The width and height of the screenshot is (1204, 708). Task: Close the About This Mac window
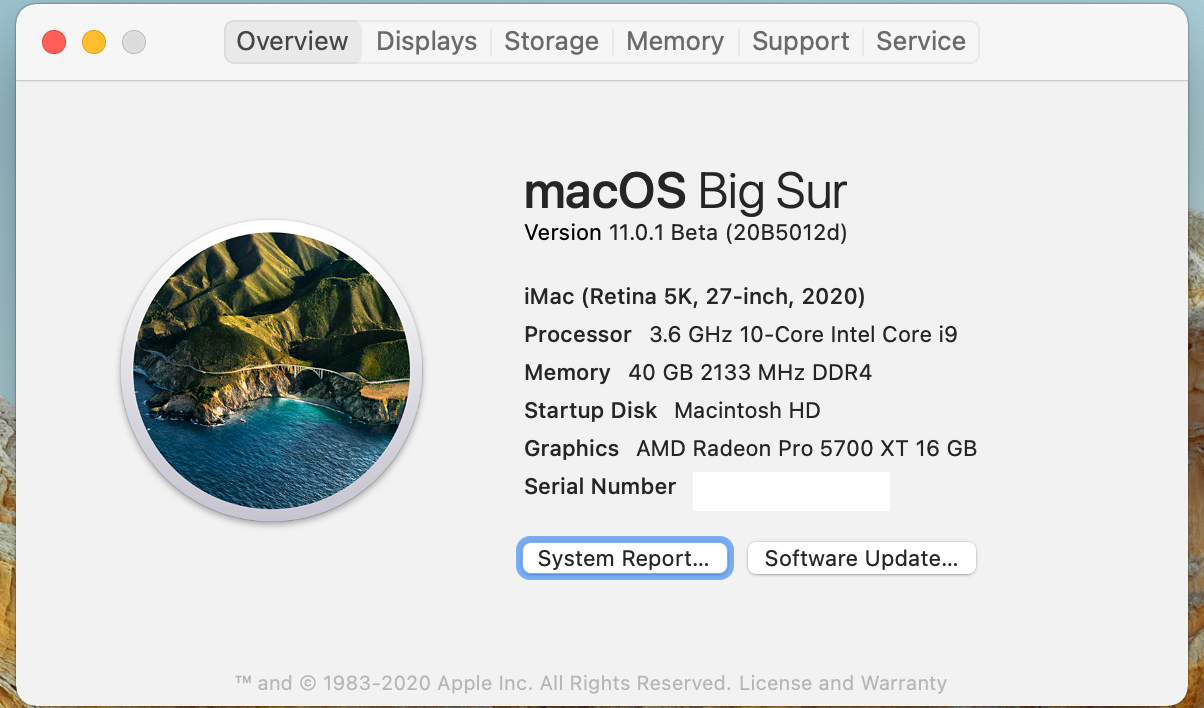[x=54, y=42]
